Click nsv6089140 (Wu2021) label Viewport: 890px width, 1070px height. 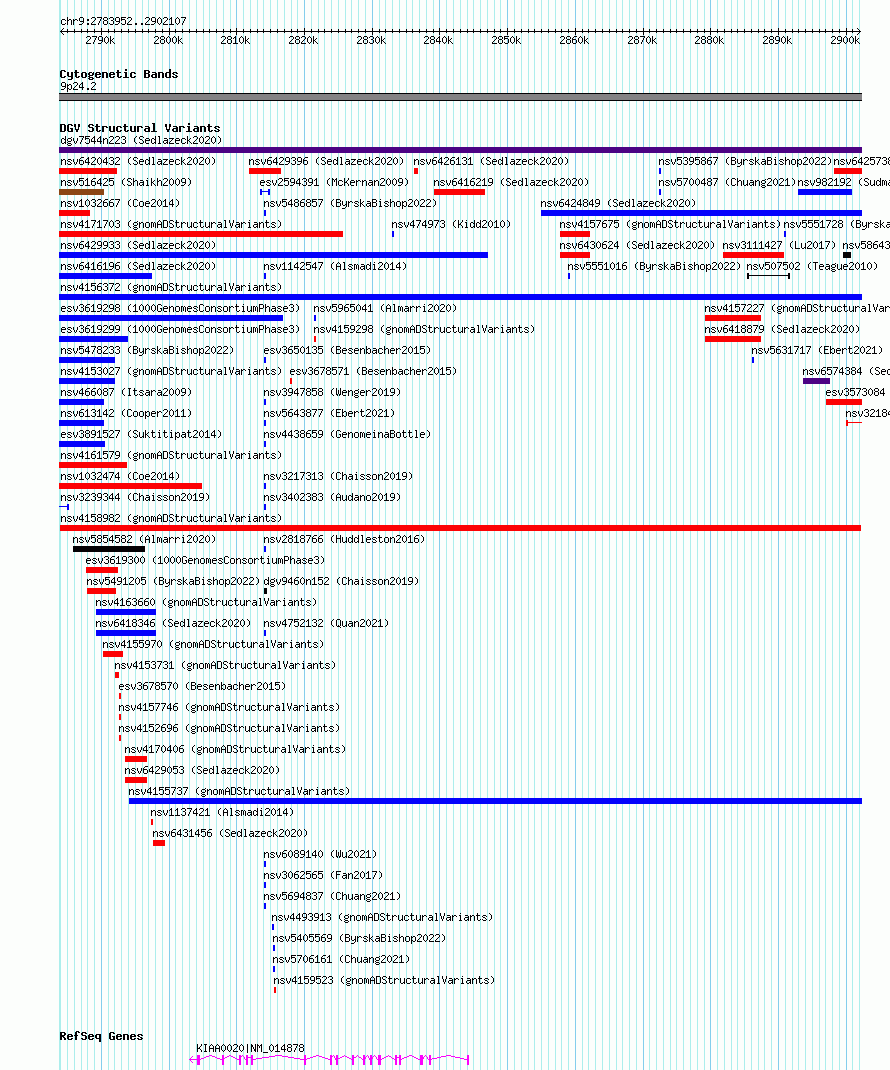pos(320,854)
